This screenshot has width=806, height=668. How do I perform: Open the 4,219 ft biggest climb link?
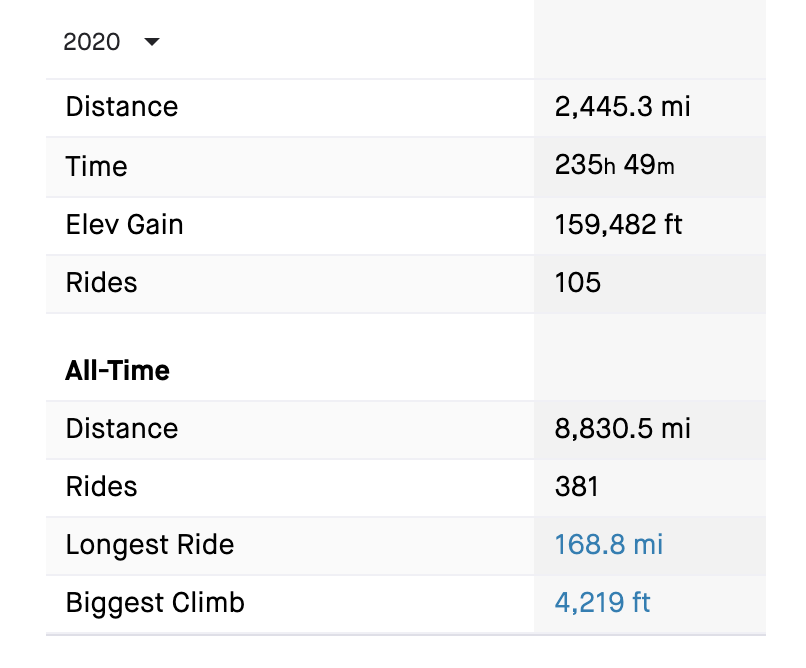point(602,602)
